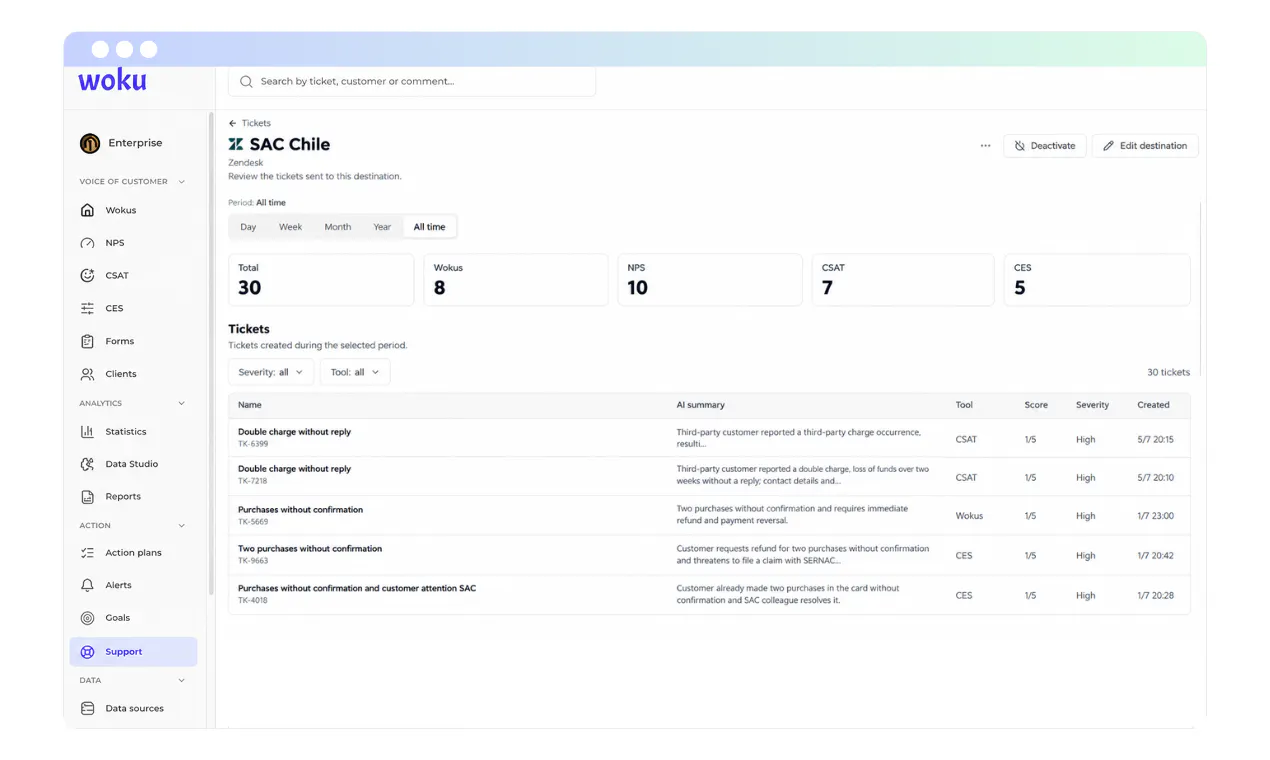Screen dimensions: 1270x760
Task: Open Purchases without confirmation TK-5669
Action: pyautogui.click(x=709, y=516)
